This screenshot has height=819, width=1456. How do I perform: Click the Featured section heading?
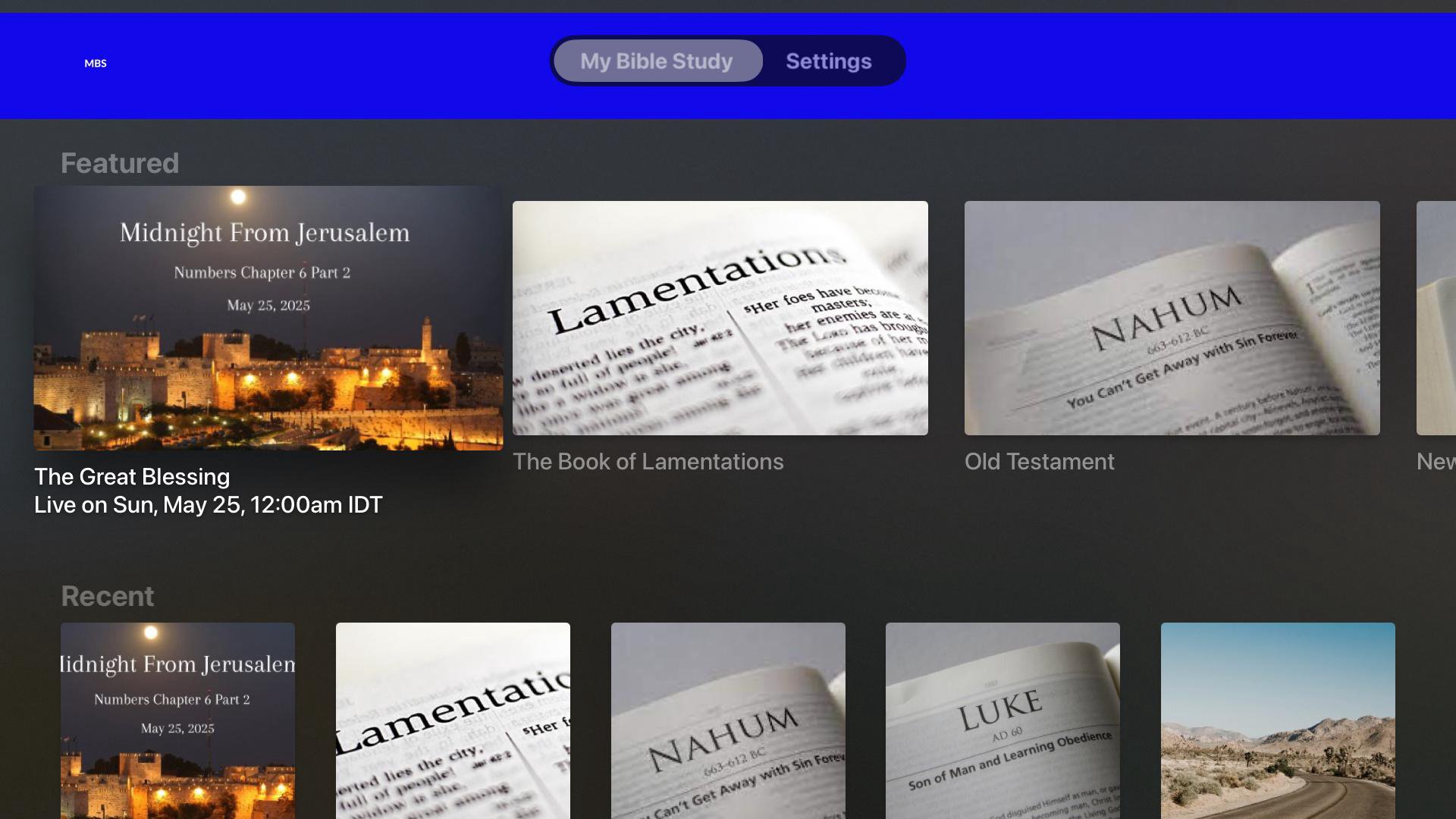coord(120,163)
